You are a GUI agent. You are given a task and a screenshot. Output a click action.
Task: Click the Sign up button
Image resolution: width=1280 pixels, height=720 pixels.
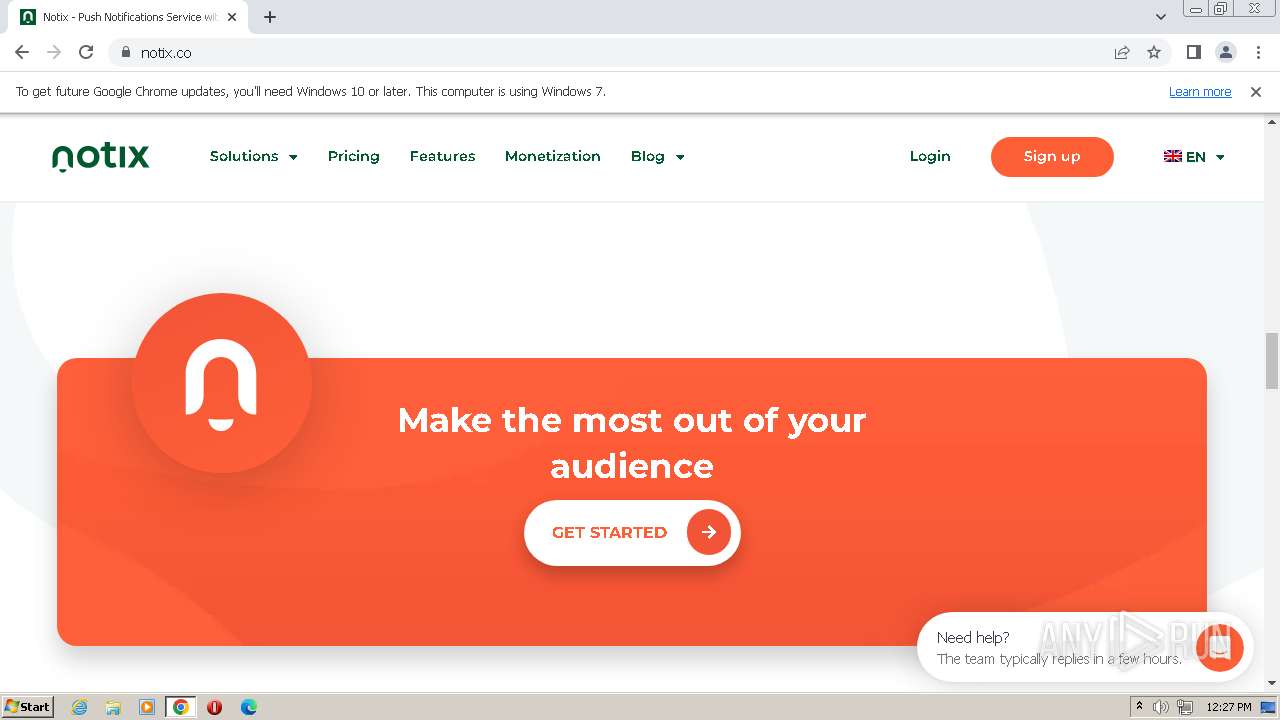coord(1052,157)
